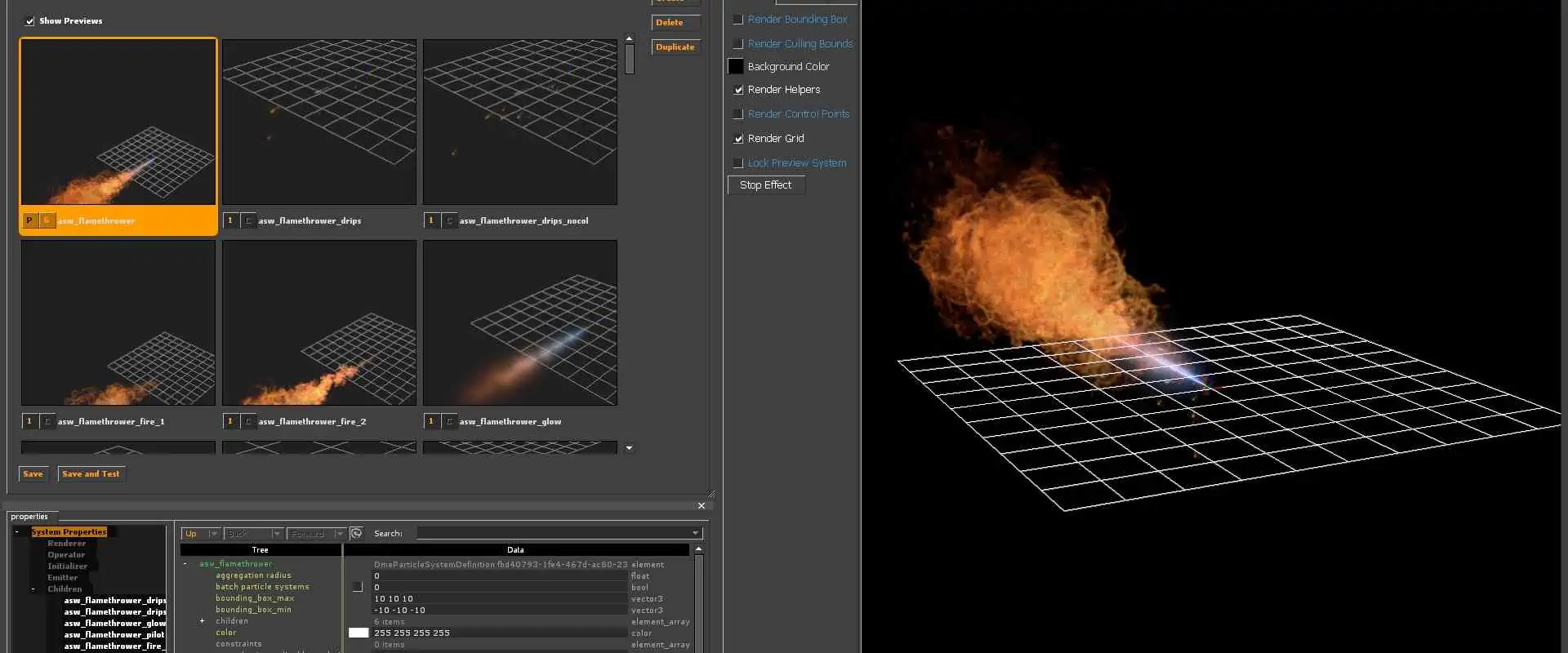Click the 1 badge beside asw_flamethrower_fire_2

point(230,421)
